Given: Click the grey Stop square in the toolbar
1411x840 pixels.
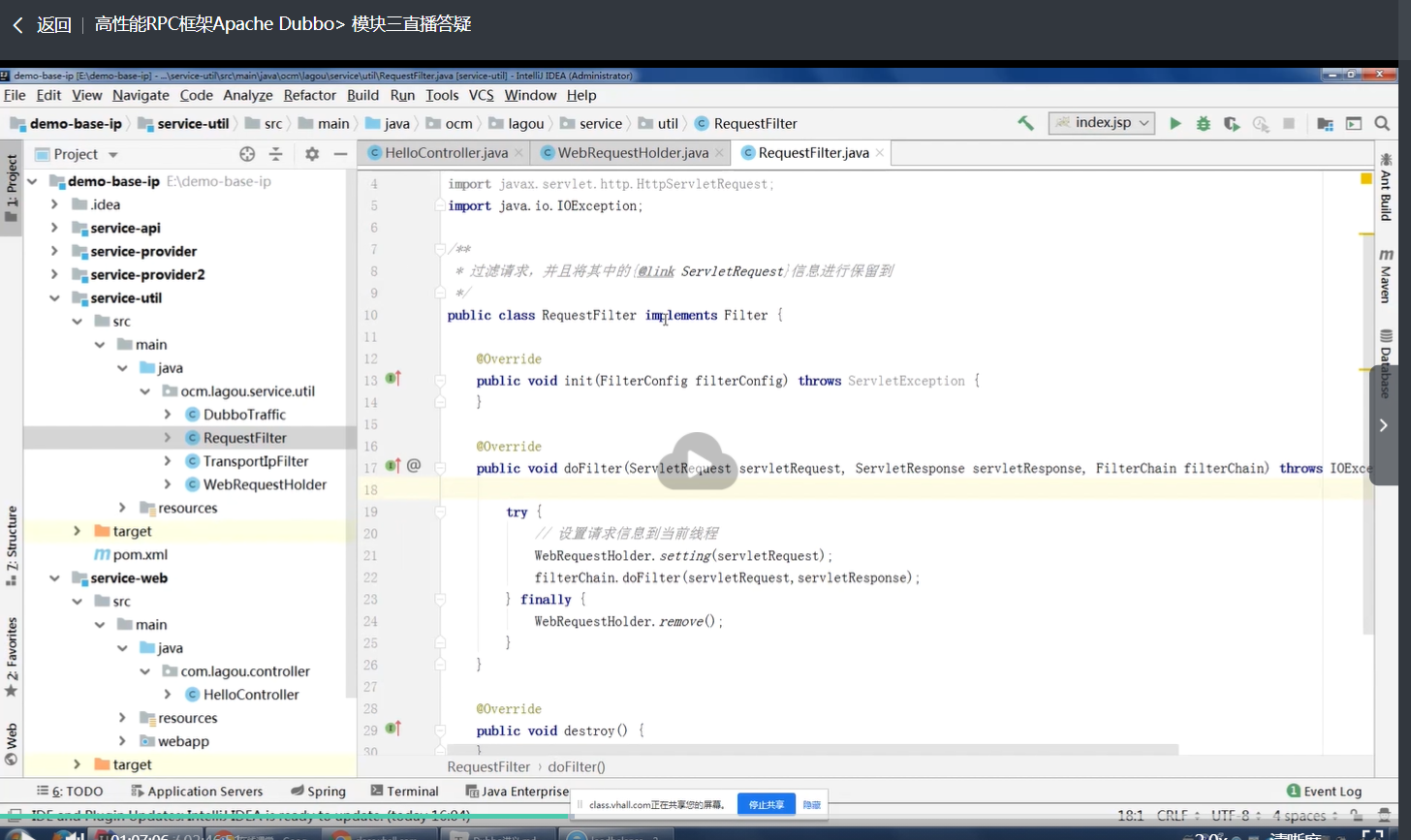Looking at the screenshot, I should (1289, 123).
